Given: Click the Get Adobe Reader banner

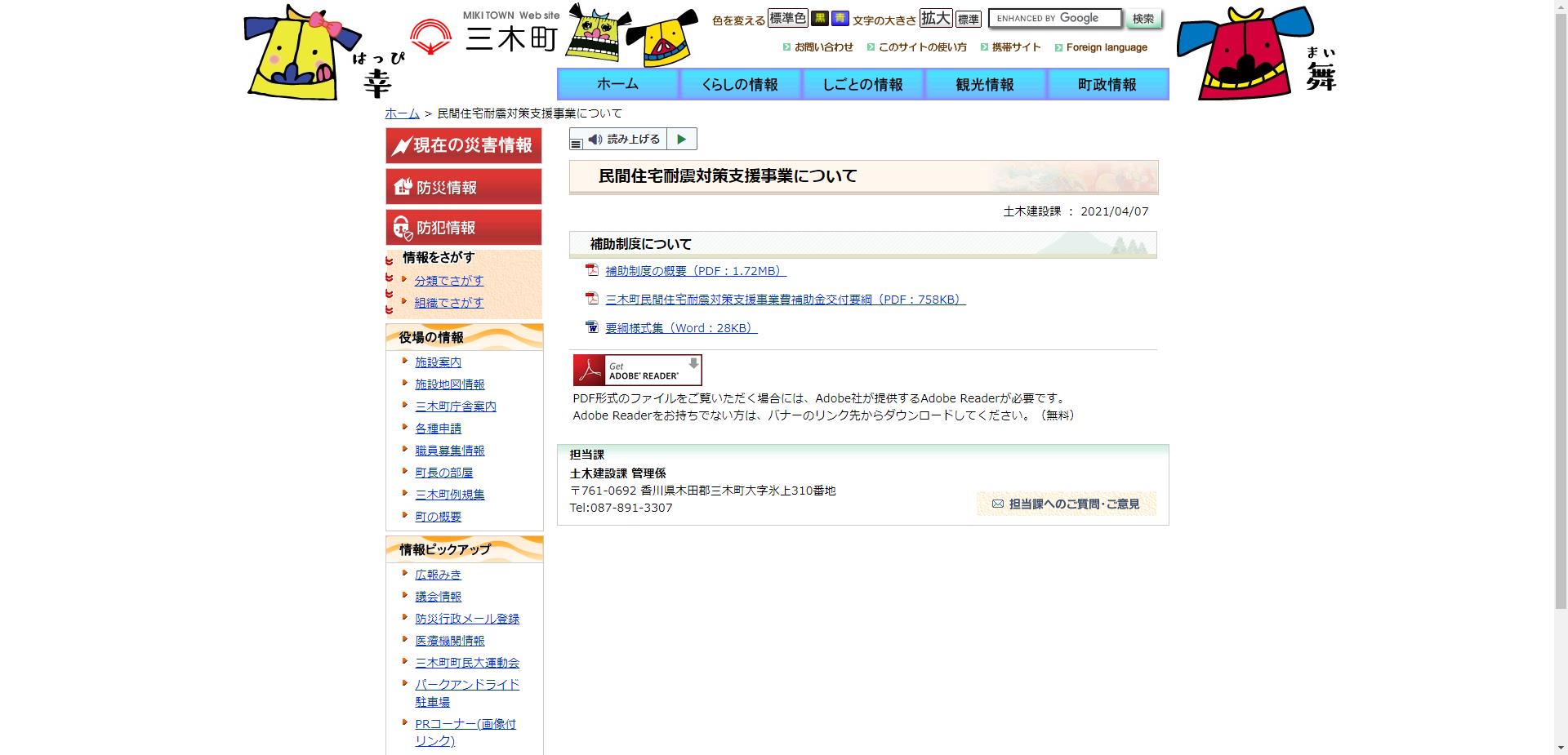Looking at the screenshot, I should click(638, 370).
